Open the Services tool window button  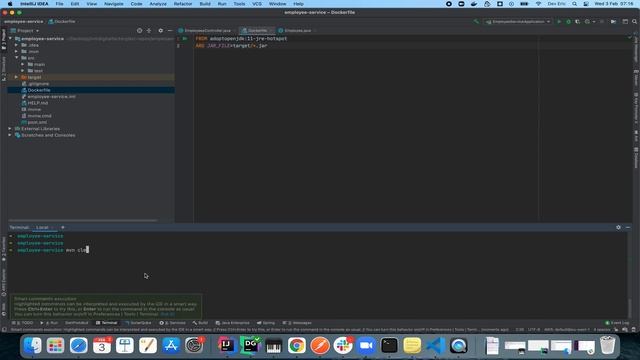172,323
